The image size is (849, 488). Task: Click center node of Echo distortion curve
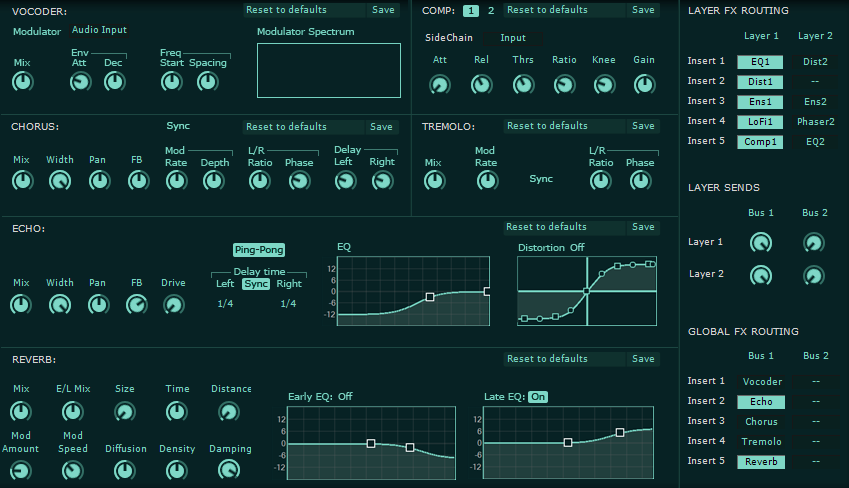pos(586,291)
